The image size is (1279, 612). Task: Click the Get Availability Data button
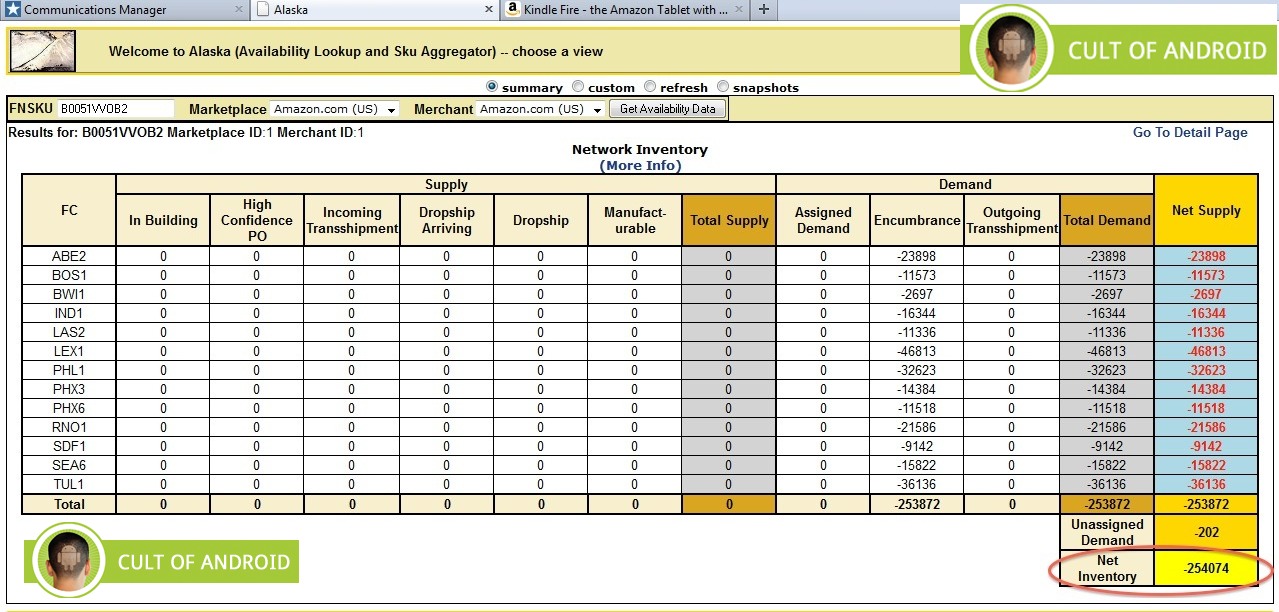pyautogui.click(x=668, y=109)
